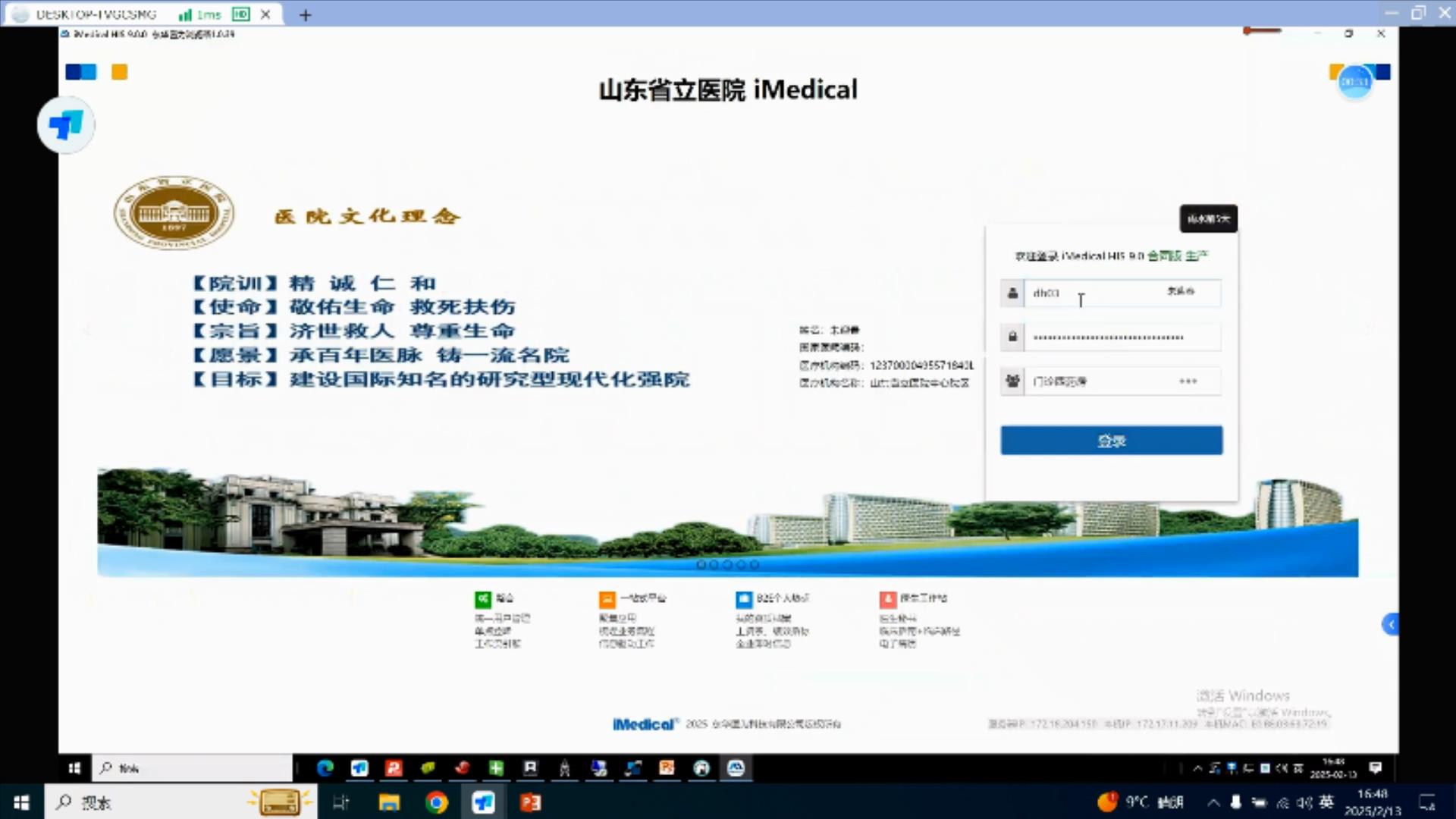The image size is (1456, 819).
Task: Click the red doctor workstation feature icon
Action: pyautogui.click(x=888, y=600)
